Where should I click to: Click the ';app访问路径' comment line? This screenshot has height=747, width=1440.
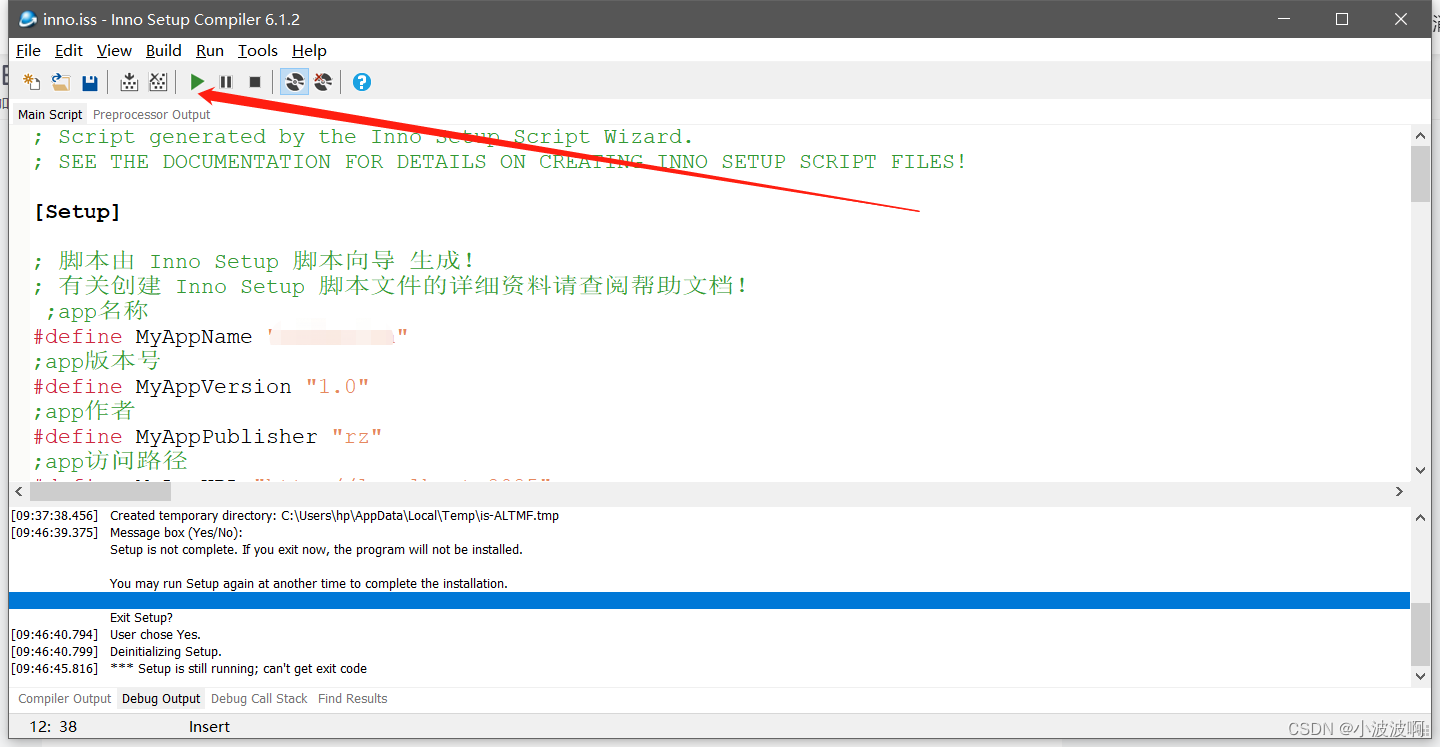coord(110,461)
